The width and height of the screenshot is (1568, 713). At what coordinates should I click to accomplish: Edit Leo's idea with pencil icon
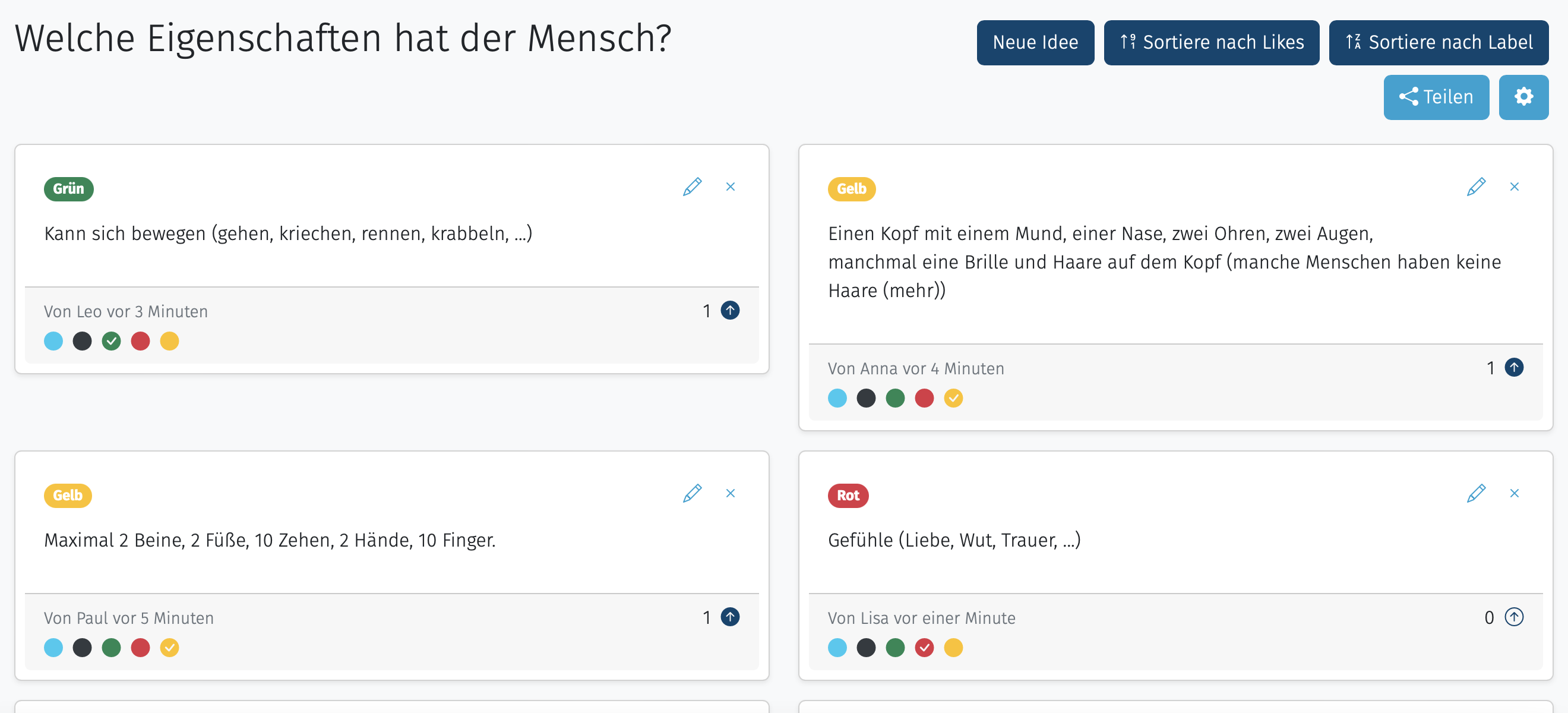click(692, 187)
